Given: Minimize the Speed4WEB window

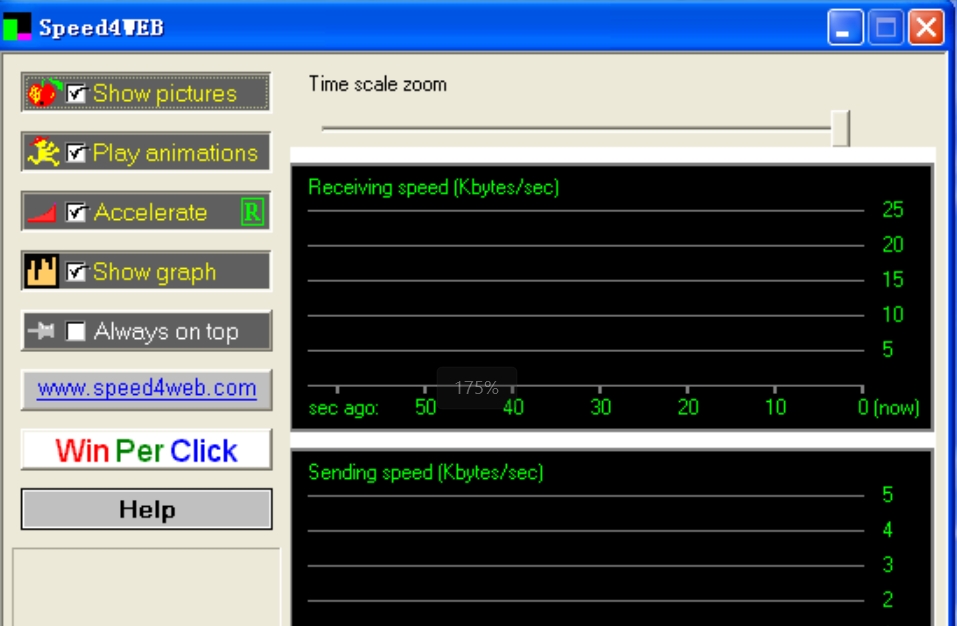Looking at the screenshot, I should click(845, 27).
